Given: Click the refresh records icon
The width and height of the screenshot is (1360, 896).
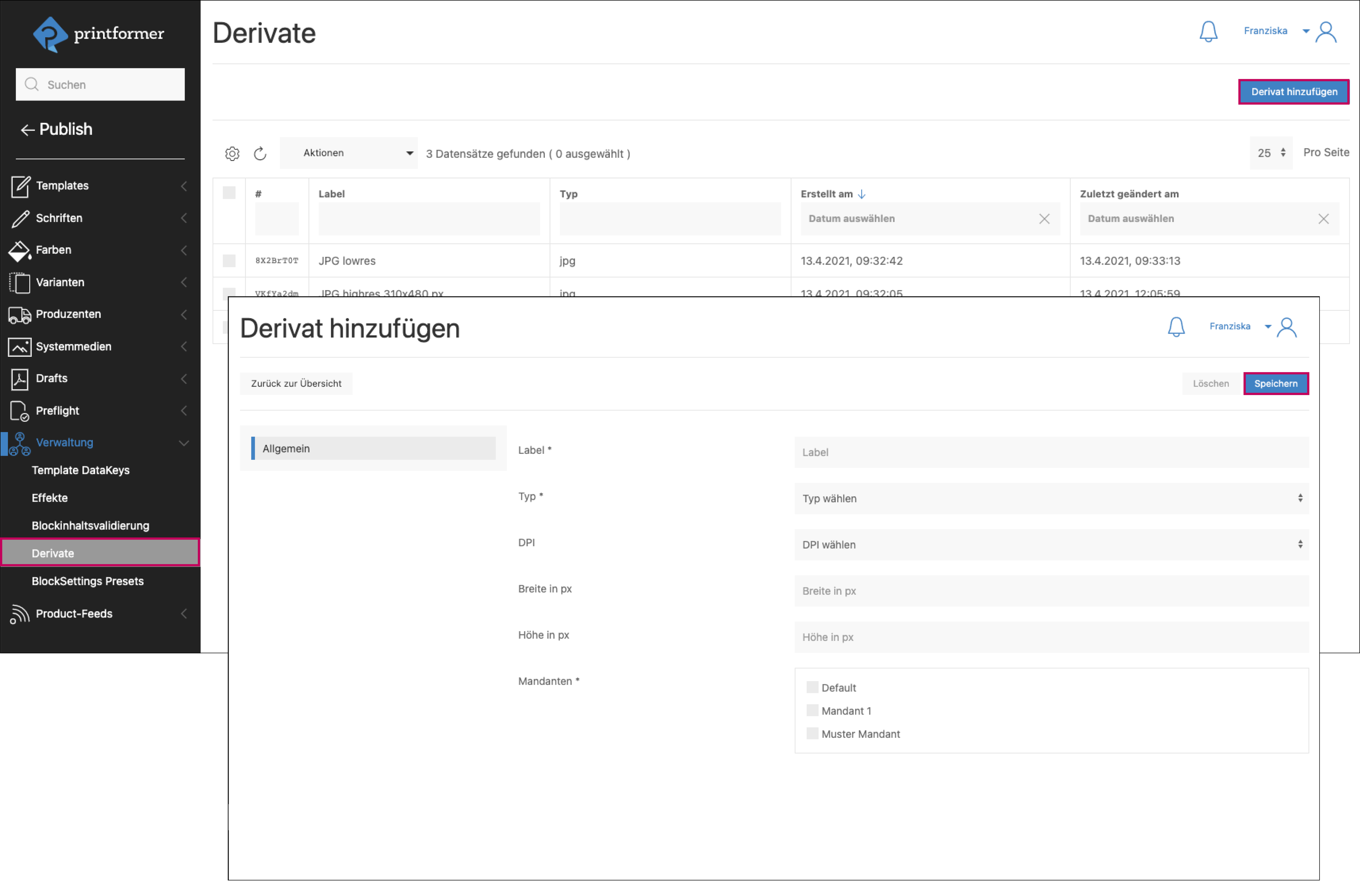Looking at the screenshot, I should coord(260,154).
